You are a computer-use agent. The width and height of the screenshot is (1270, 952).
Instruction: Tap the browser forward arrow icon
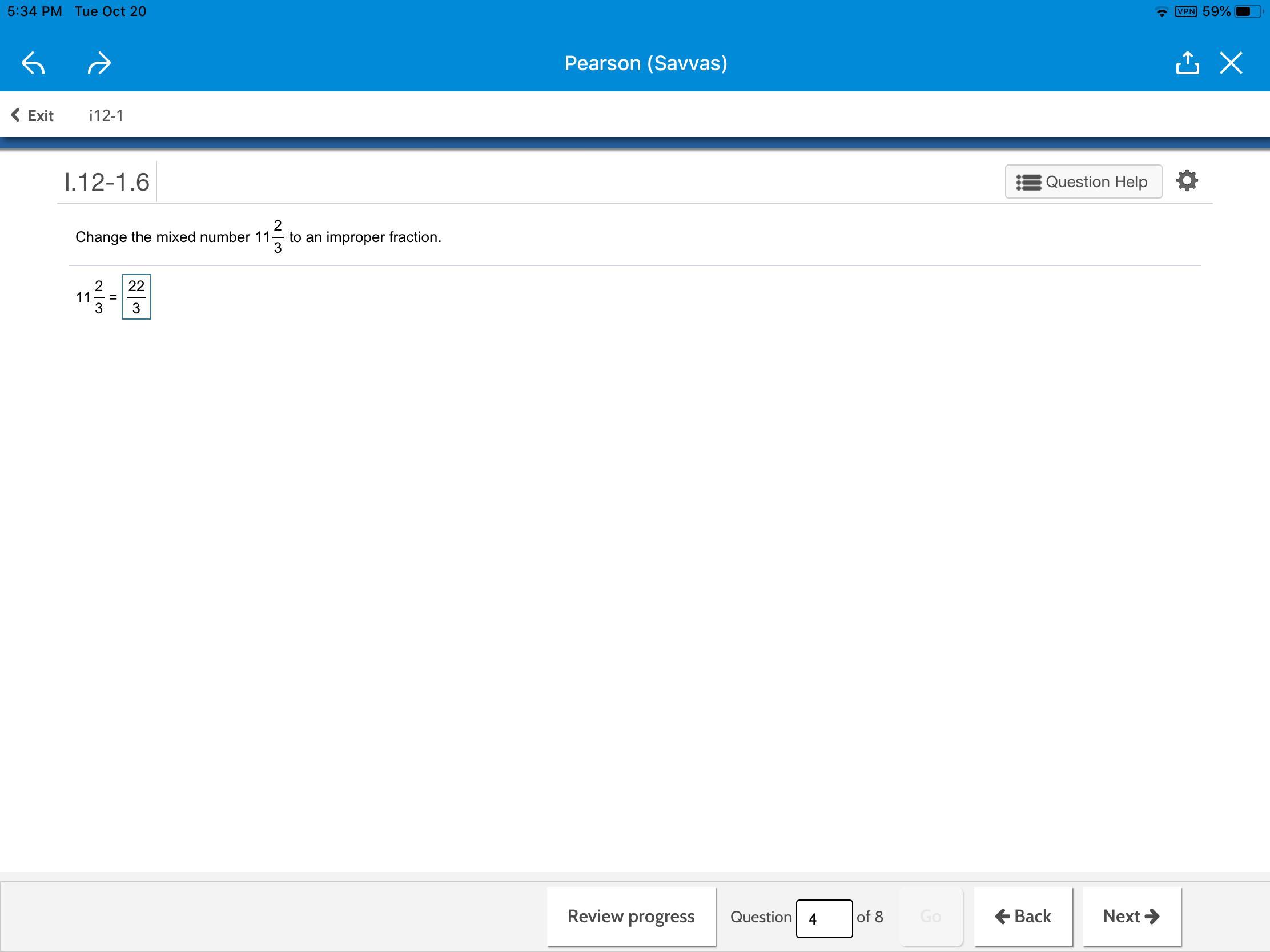click(x=99, y=63)
